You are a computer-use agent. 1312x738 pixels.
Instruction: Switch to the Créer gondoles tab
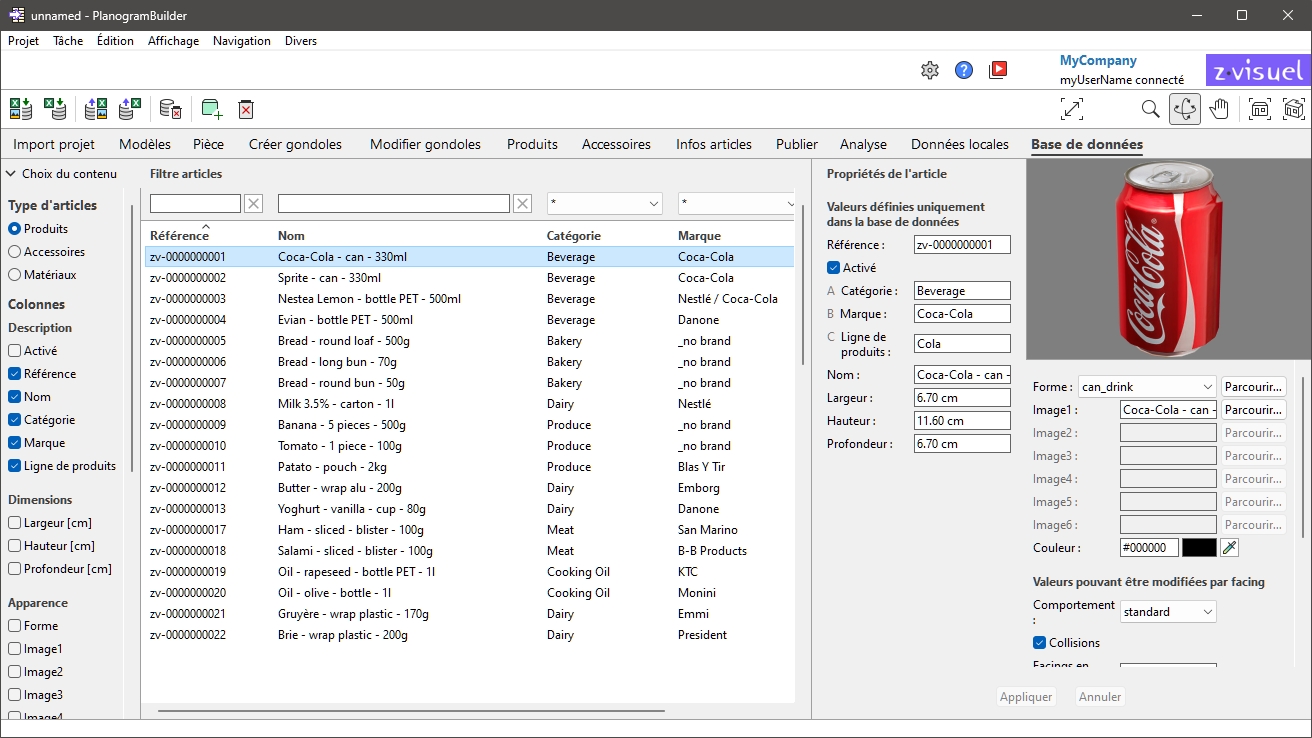coord(295,144)
